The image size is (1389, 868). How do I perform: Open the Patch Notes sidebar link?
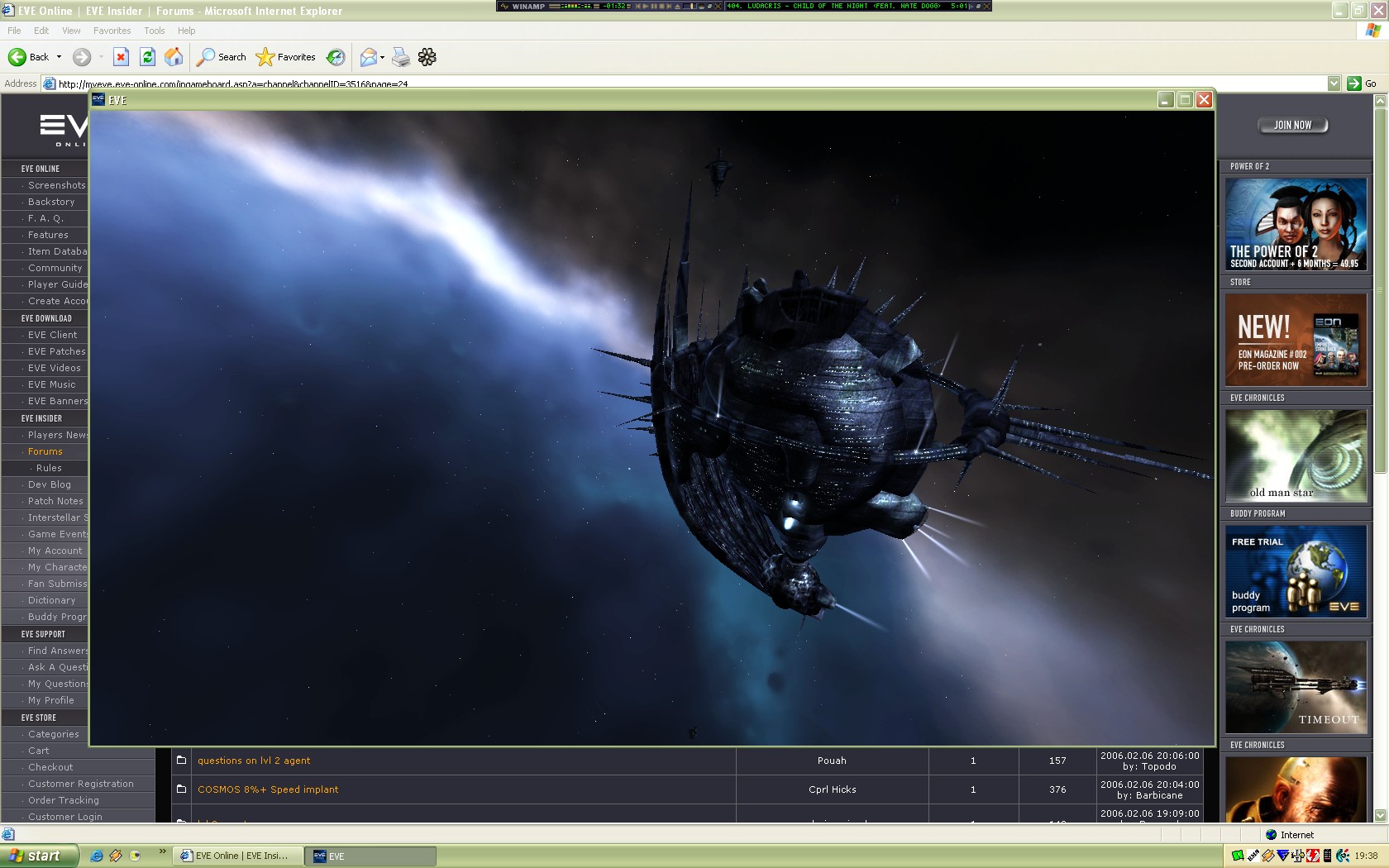tap(55, 501)
